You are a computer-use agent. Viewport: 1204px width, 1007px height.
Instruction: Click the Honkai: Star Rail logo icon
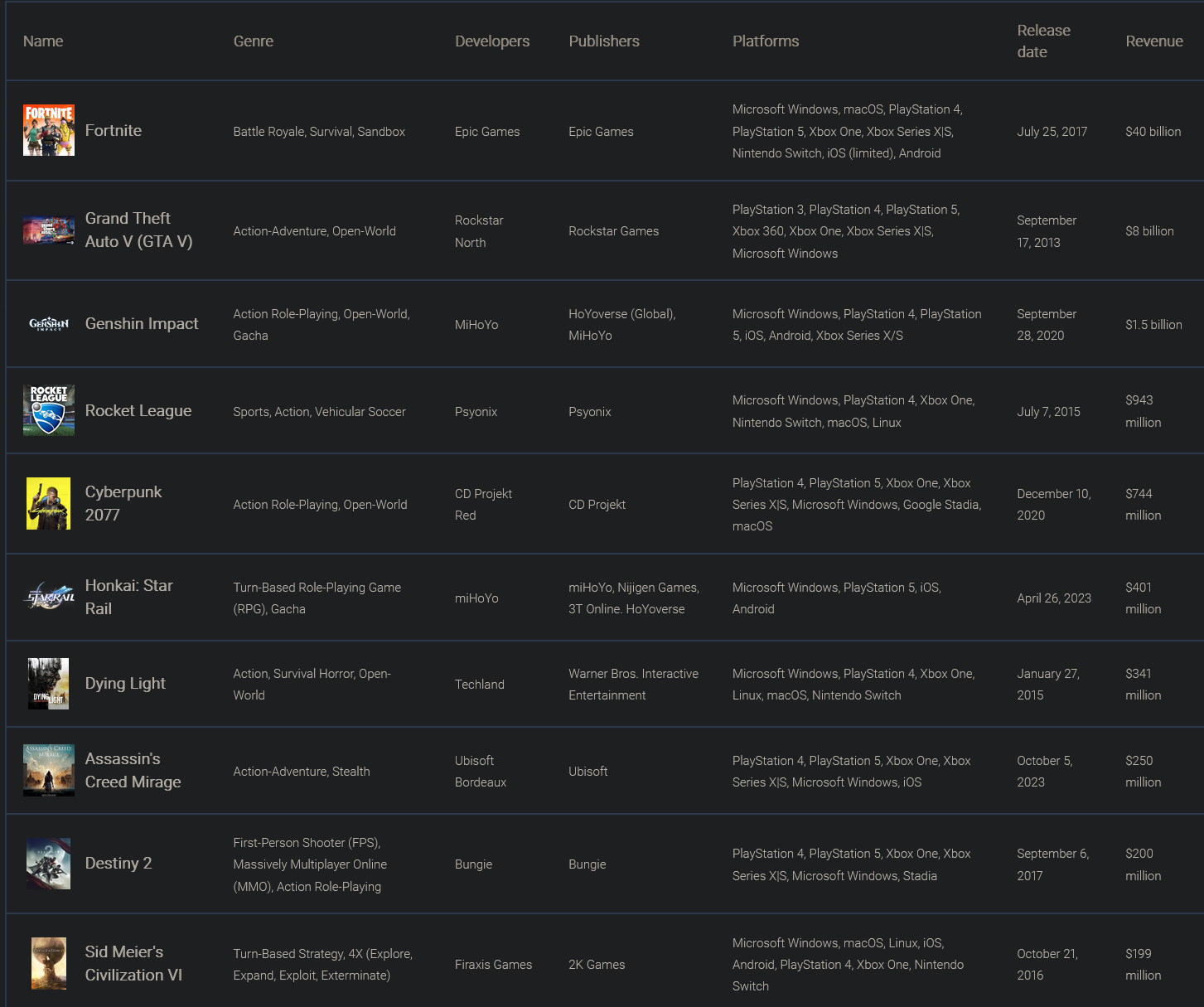[x=49, y=597]
